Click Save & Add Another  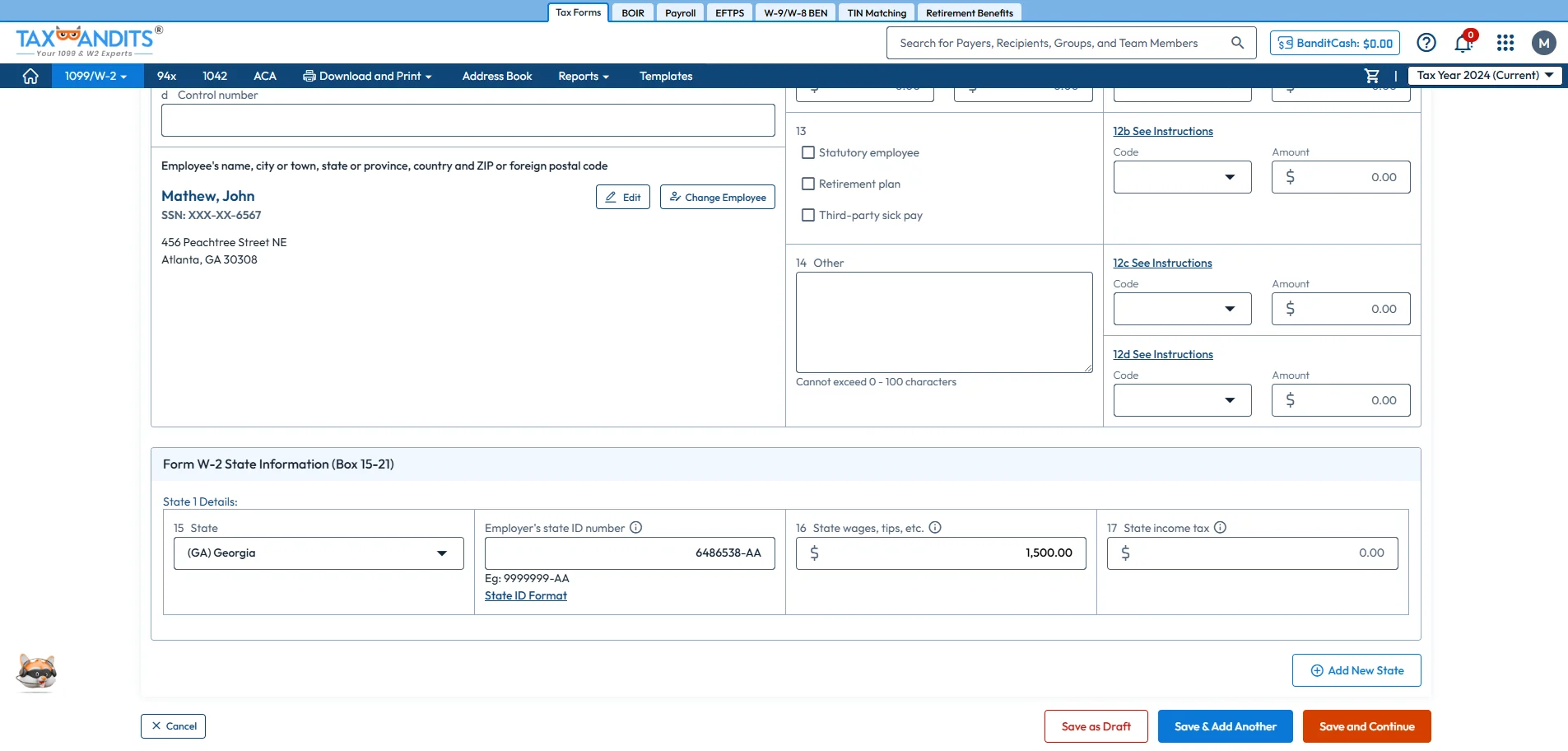1226,726
